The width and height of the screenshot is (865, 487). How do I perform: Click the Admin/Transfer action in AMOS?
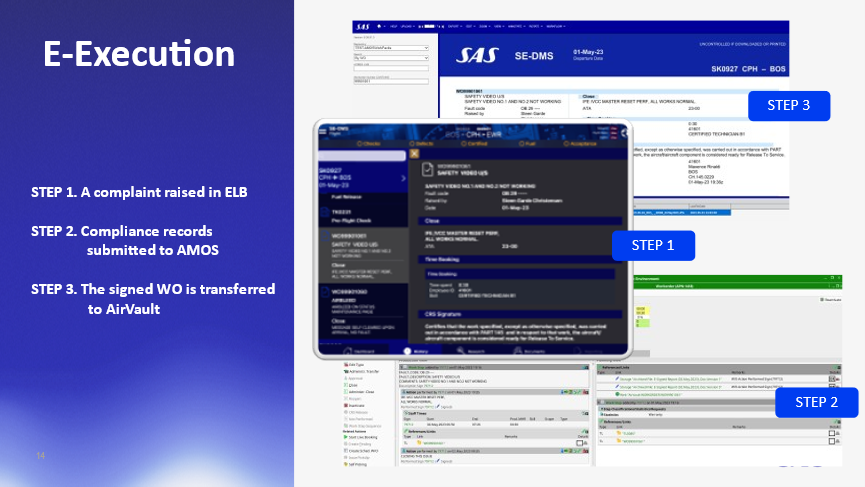coord(361,372)
